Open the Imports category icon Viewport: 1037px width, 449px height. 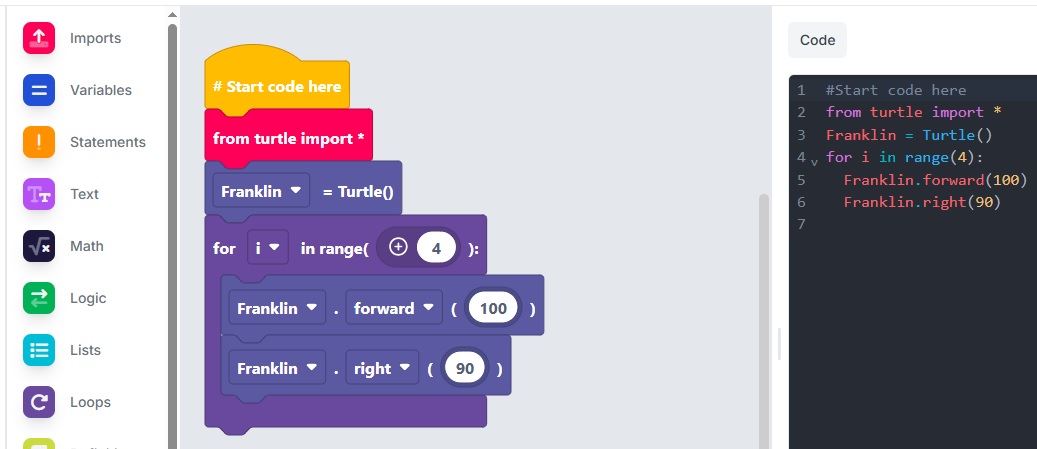pyautogui.click(x=39, y=38)
